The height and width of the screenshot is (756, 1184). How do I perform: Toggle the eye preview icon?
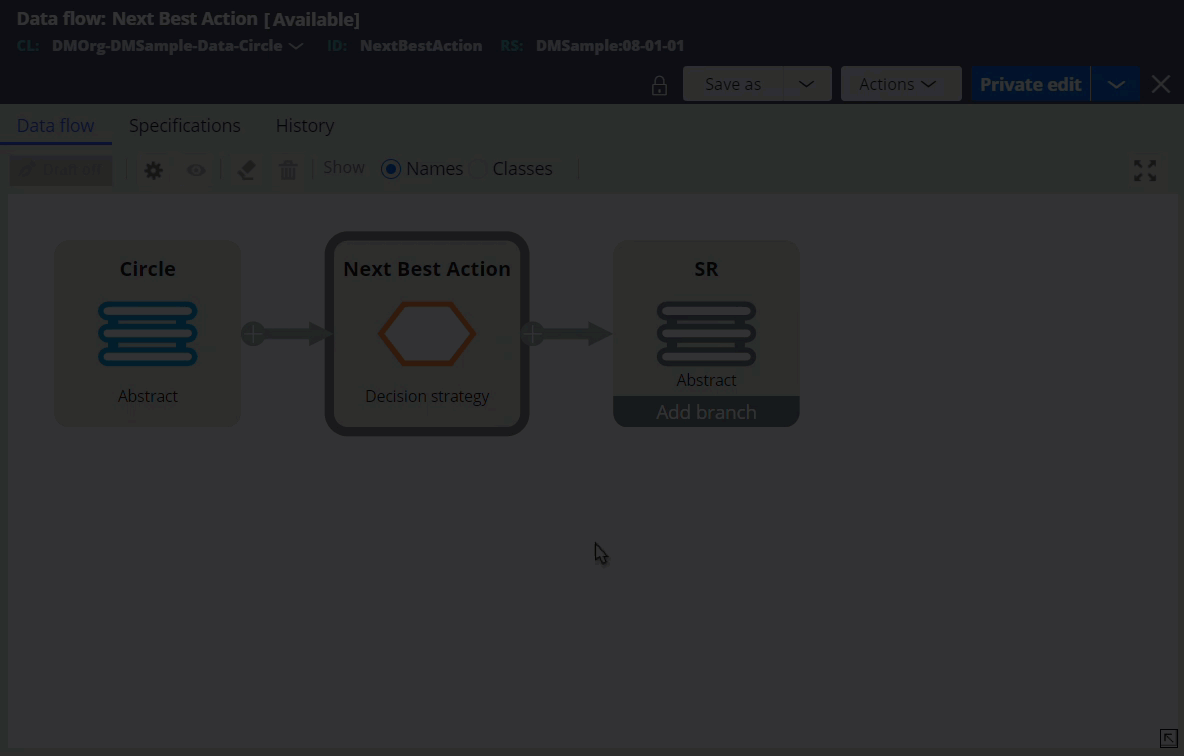click(196, 170)
